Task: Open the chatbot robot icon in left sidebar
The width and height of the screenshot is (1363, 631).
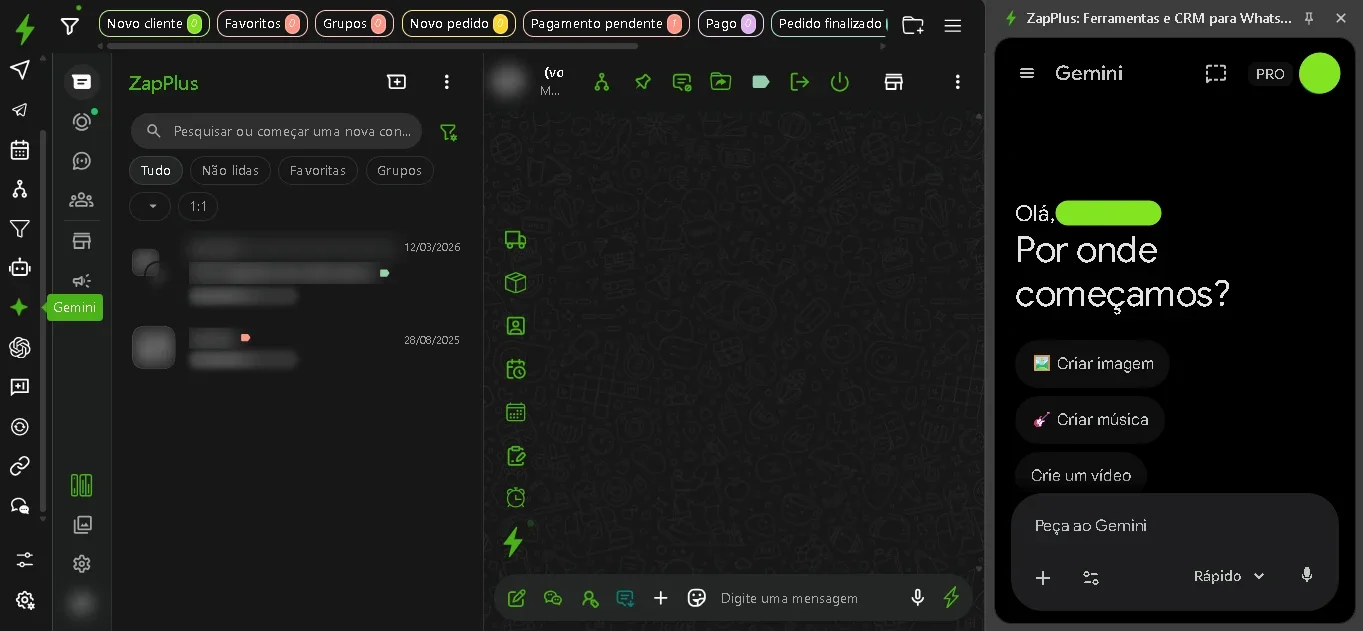Action: click(19, 267)
